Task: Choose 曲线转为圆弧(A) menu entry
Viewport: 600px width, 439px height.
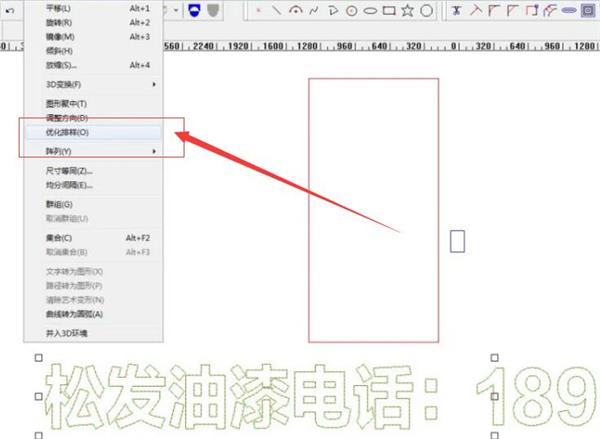Action: tap(94, 314)
